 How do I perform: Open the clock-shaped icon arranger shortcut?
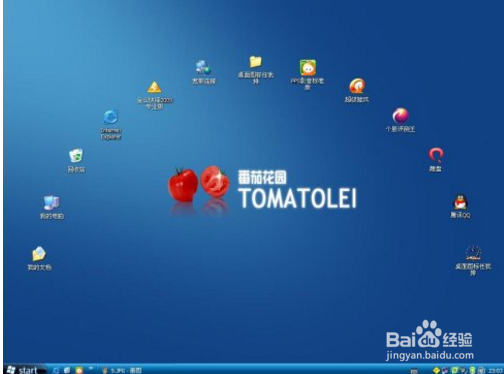click(x=473, y=260)
